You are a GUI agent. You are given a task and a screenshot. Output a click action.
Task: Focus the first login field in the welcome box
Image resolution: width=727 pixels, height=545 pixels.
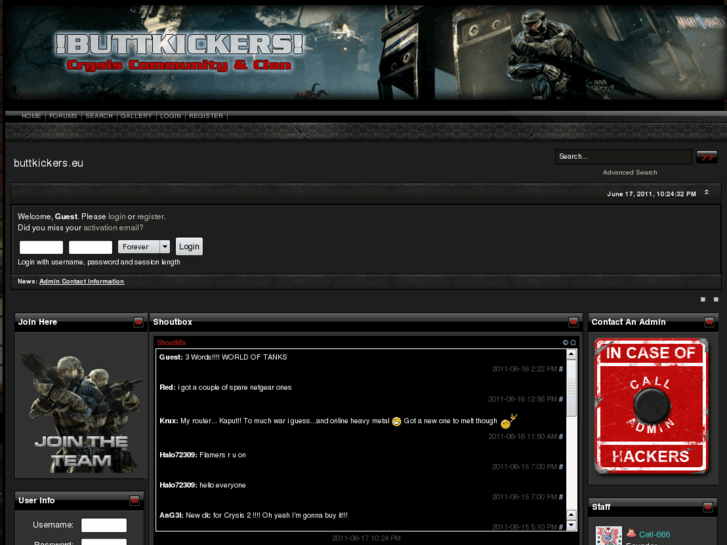41,247
